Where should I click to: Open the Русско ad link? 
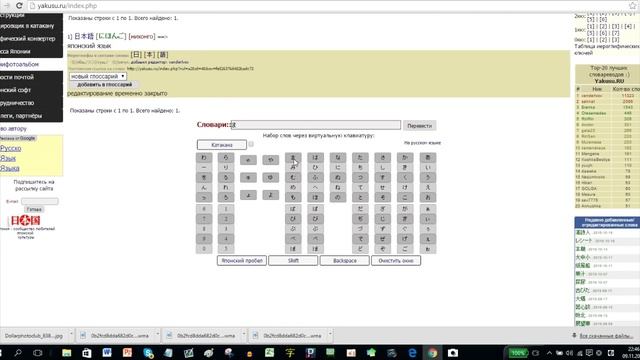11,149
